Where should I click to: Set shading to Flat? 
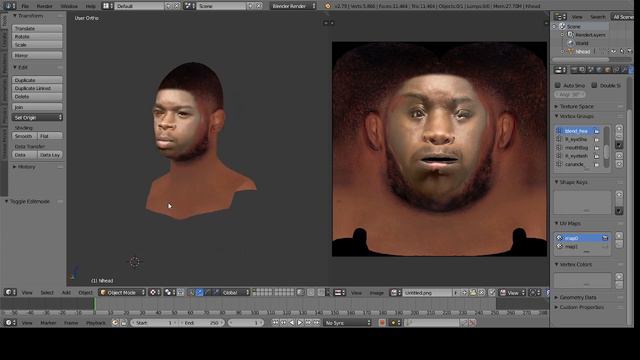pyautogui.click(x=50, y=136)
